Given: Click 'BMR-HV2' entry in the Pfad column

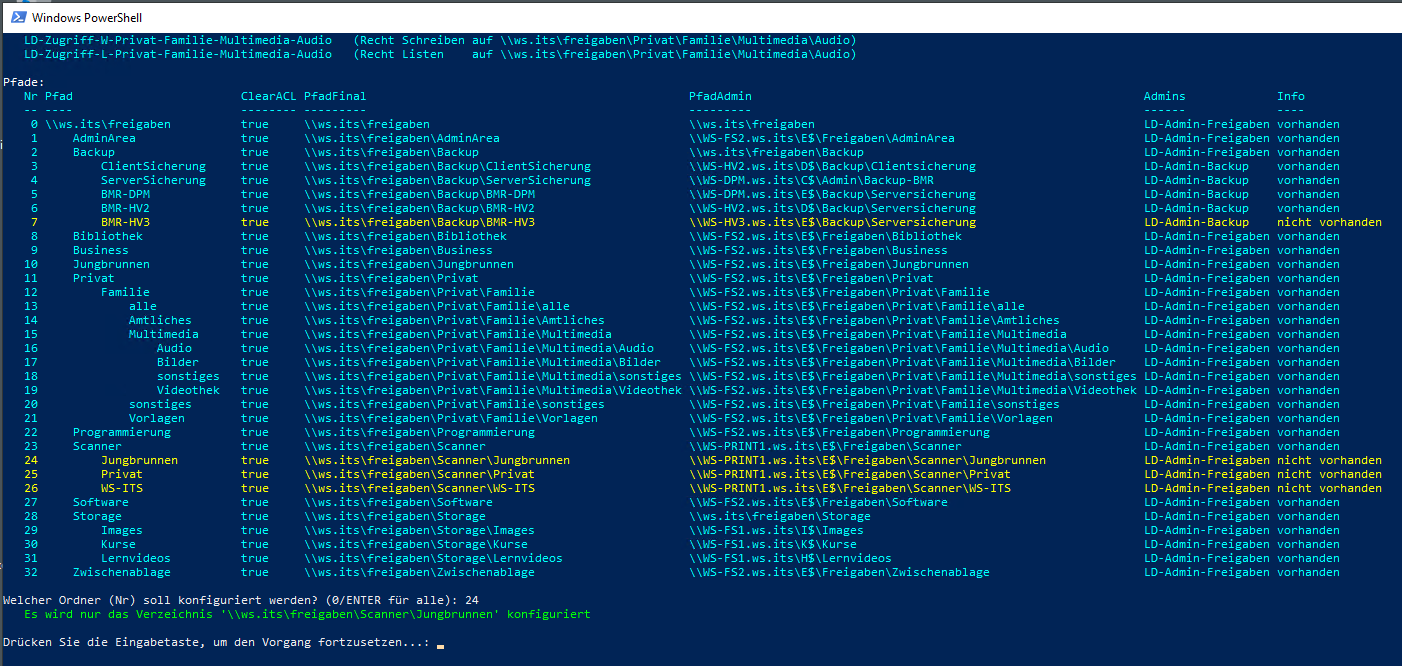Looking at the screenshot, I should click(125, 208).
